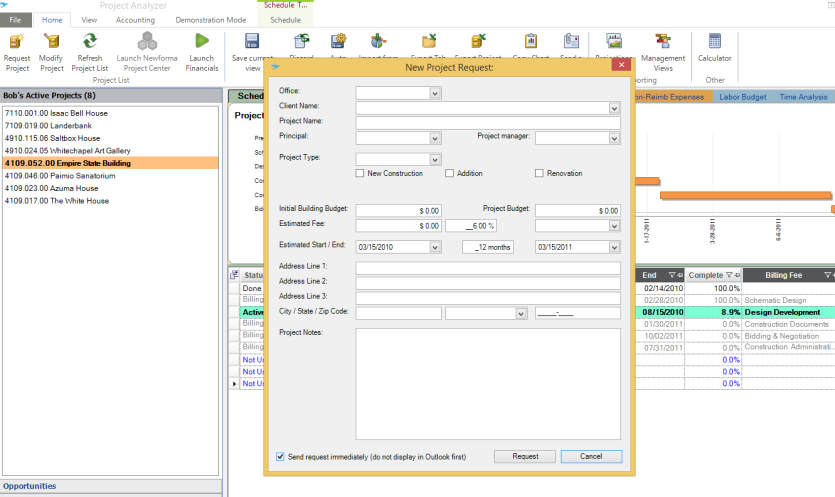Select 4910.024.05 Whitechapel Art Gallery project
835x497 pixels.
(x=110, y=151)
